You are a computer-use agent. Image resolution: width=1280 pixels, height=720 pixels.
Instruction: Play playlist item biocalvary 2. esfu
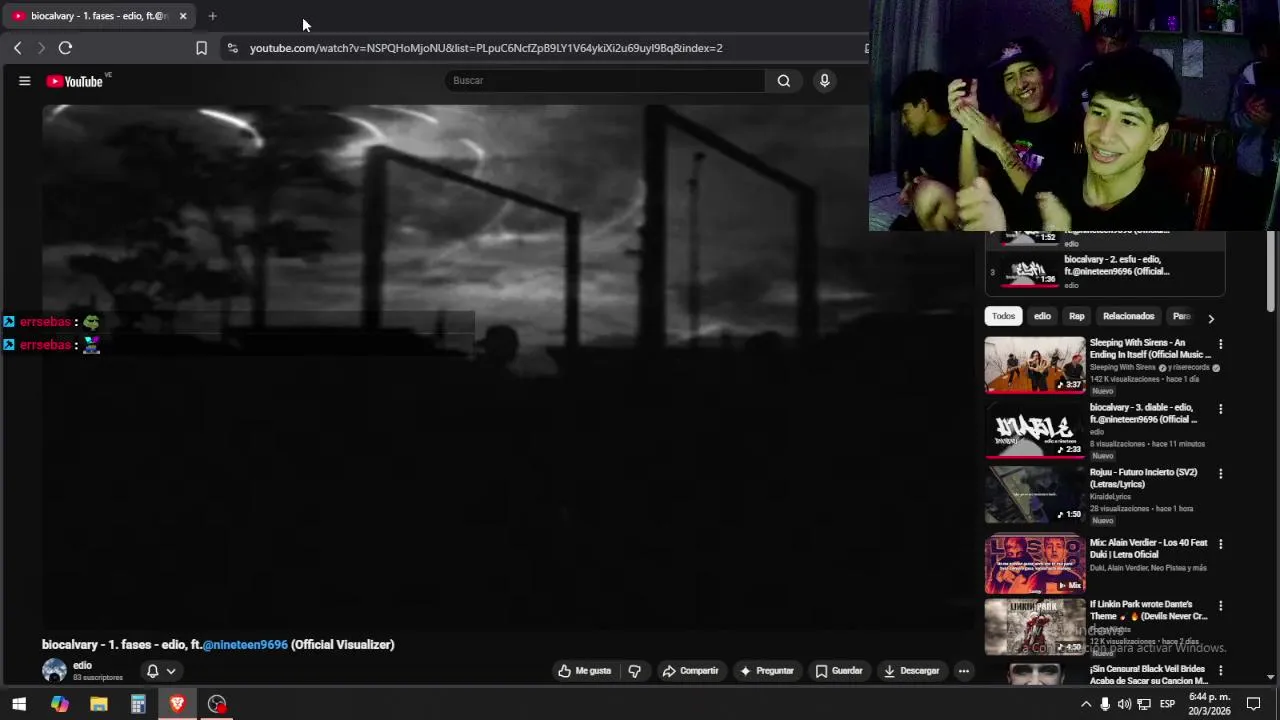(1105, 271)
